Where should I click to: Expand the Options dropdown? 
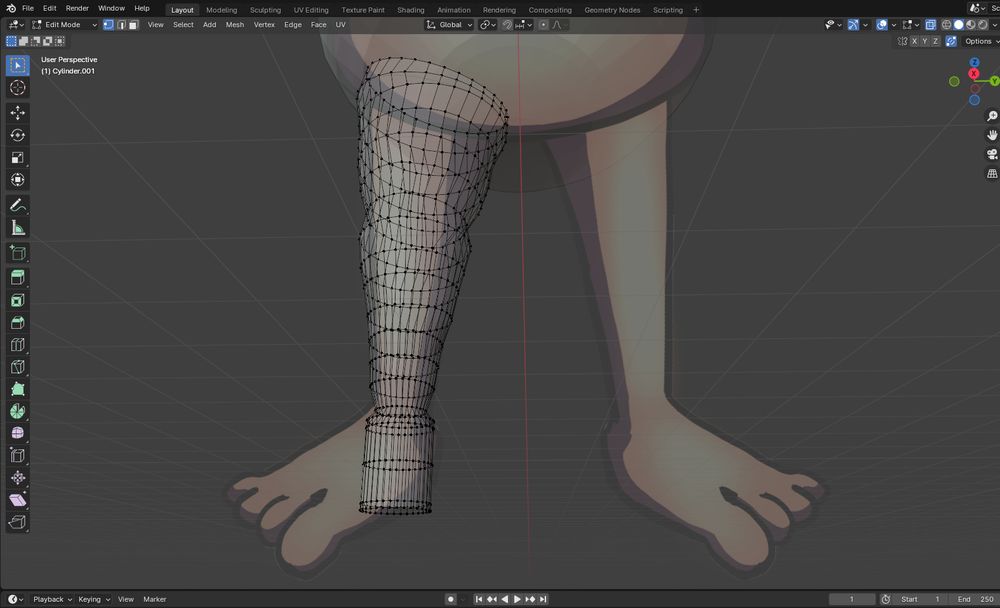point(982,41)
